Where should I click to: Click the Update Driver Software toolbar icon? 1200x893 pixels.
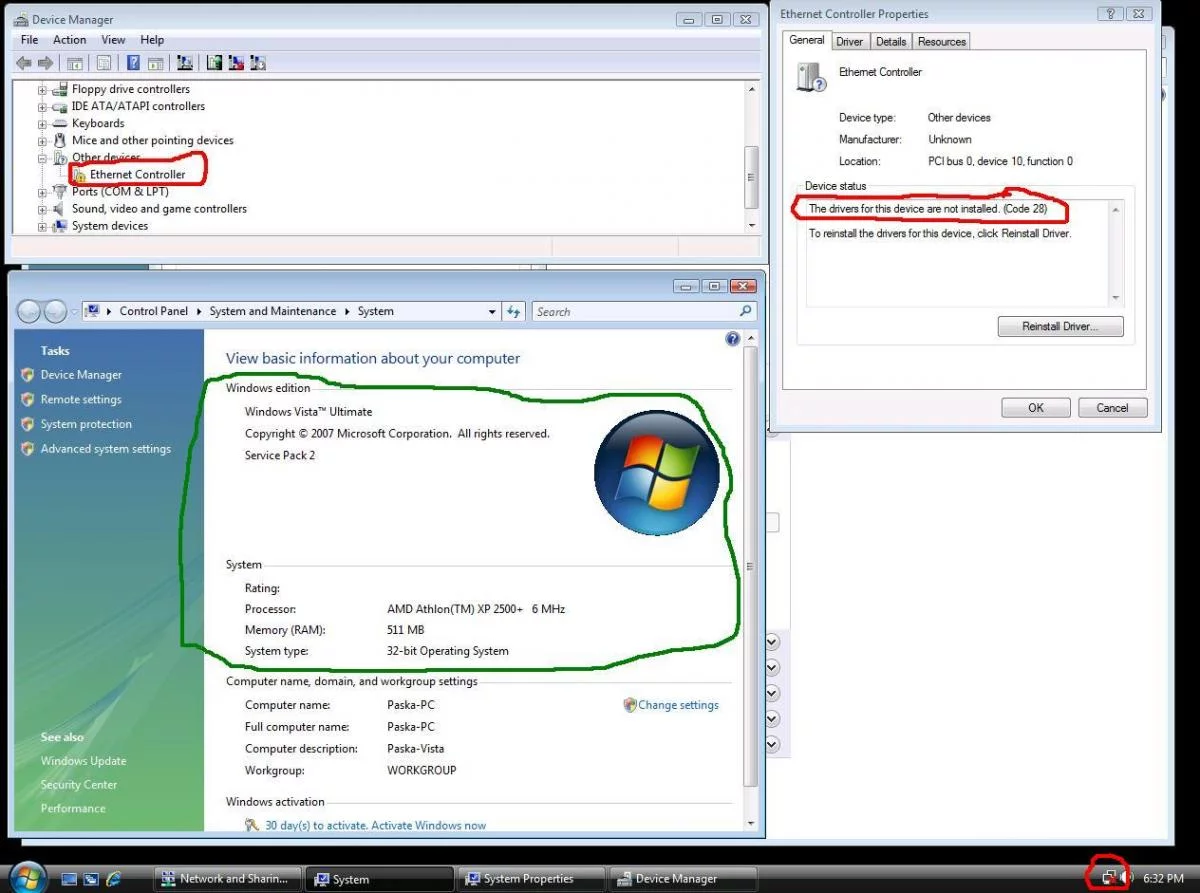point(214,63)
